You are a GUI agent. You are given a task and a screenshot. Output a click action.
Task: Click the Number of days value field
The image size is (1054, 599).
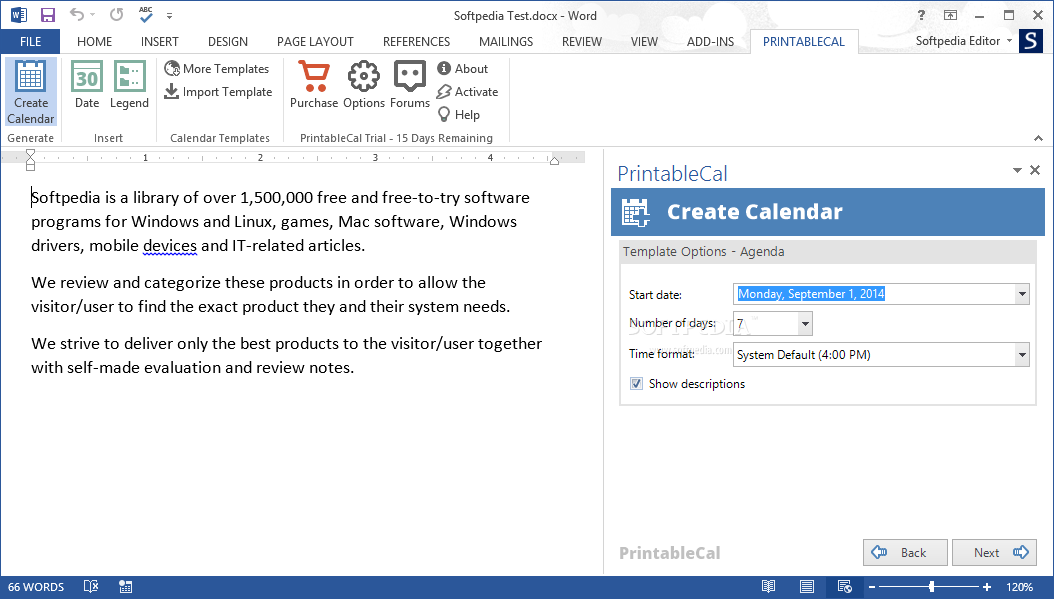[x=766, y=324]
